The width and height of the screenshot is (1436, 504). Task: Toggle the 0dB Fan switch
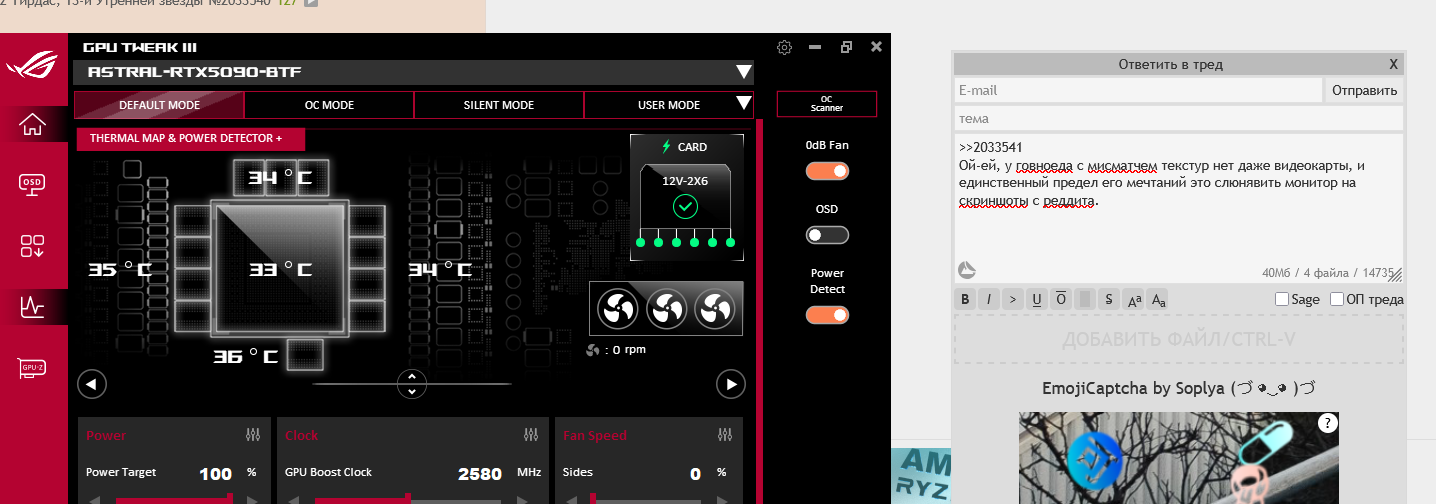[827, 171]
